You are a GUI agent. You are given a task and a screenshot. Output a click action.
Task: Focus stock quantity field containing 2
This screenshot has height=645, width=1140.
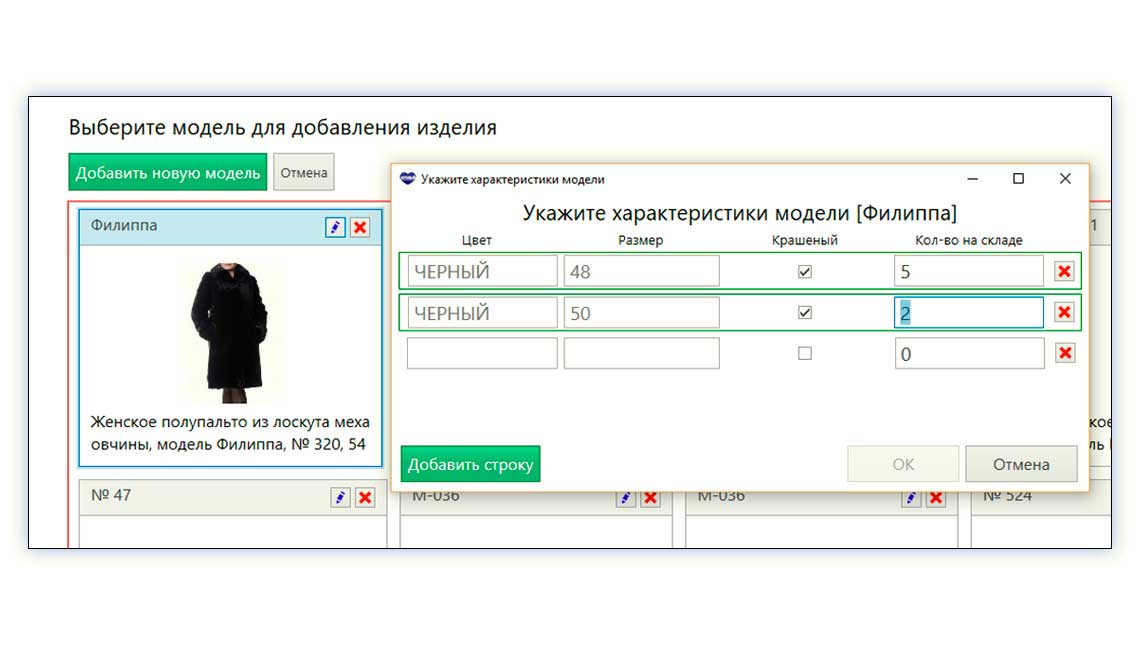click(x=969, y=313)
